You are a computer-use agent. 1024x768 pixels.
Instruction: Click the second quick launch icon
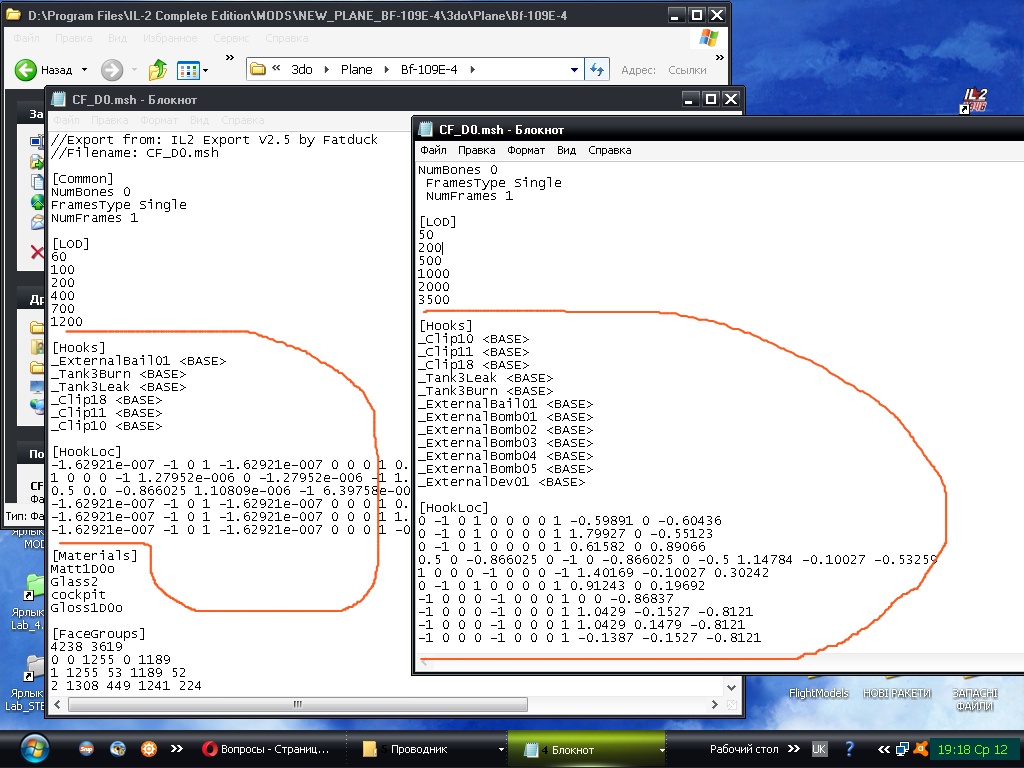[118, 749]
